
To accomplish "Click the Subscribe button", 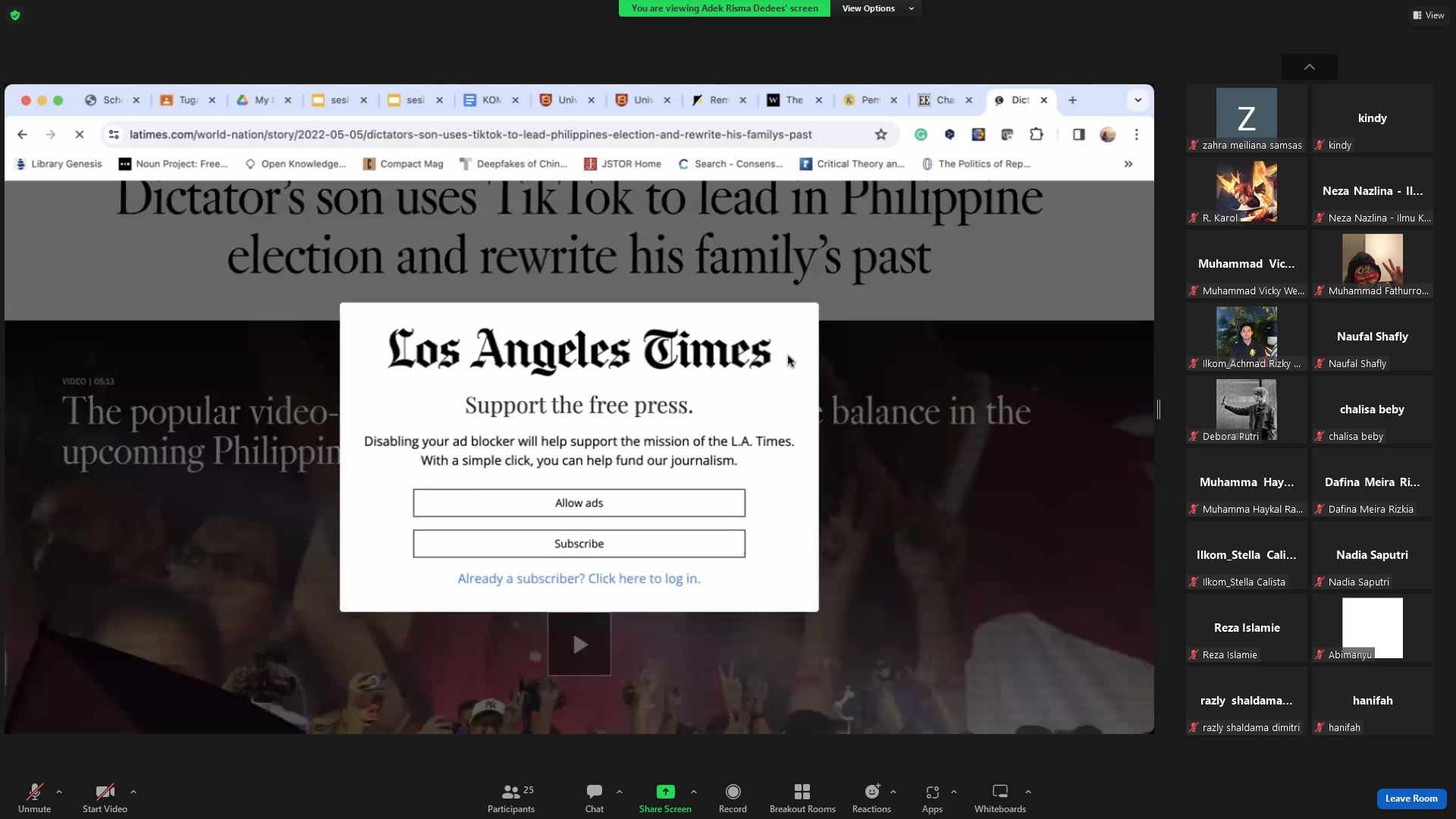I will point(579,544).
